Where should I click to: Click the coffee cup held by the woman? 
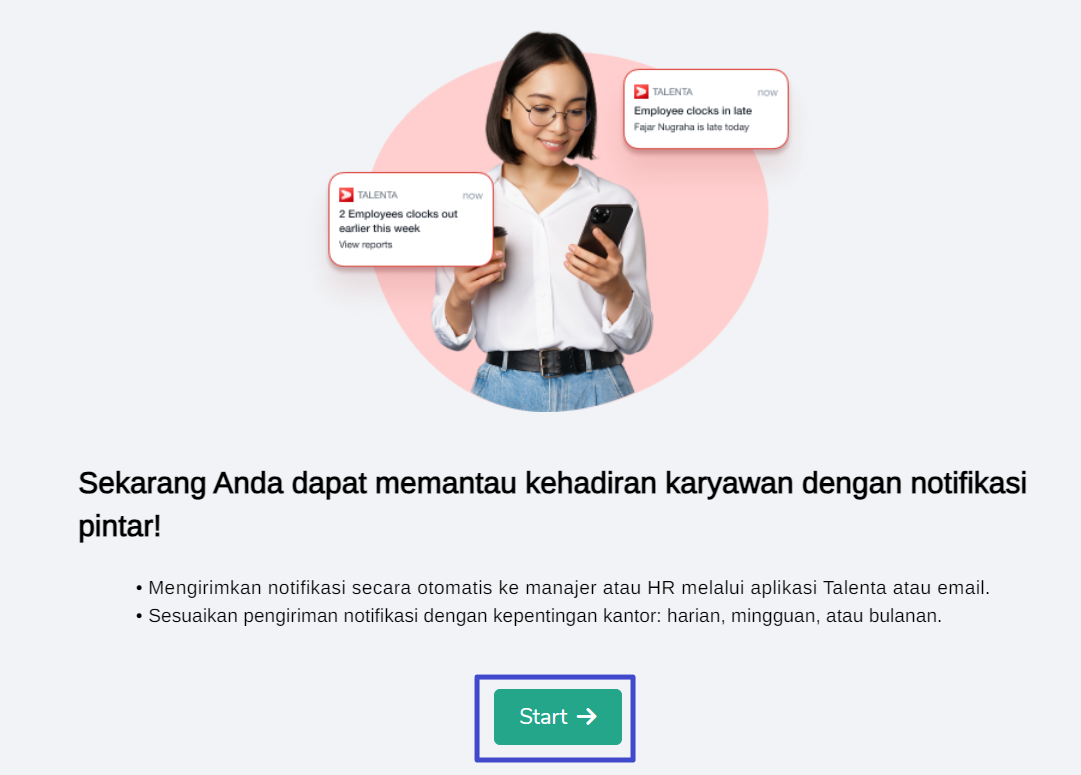[500, 248]
